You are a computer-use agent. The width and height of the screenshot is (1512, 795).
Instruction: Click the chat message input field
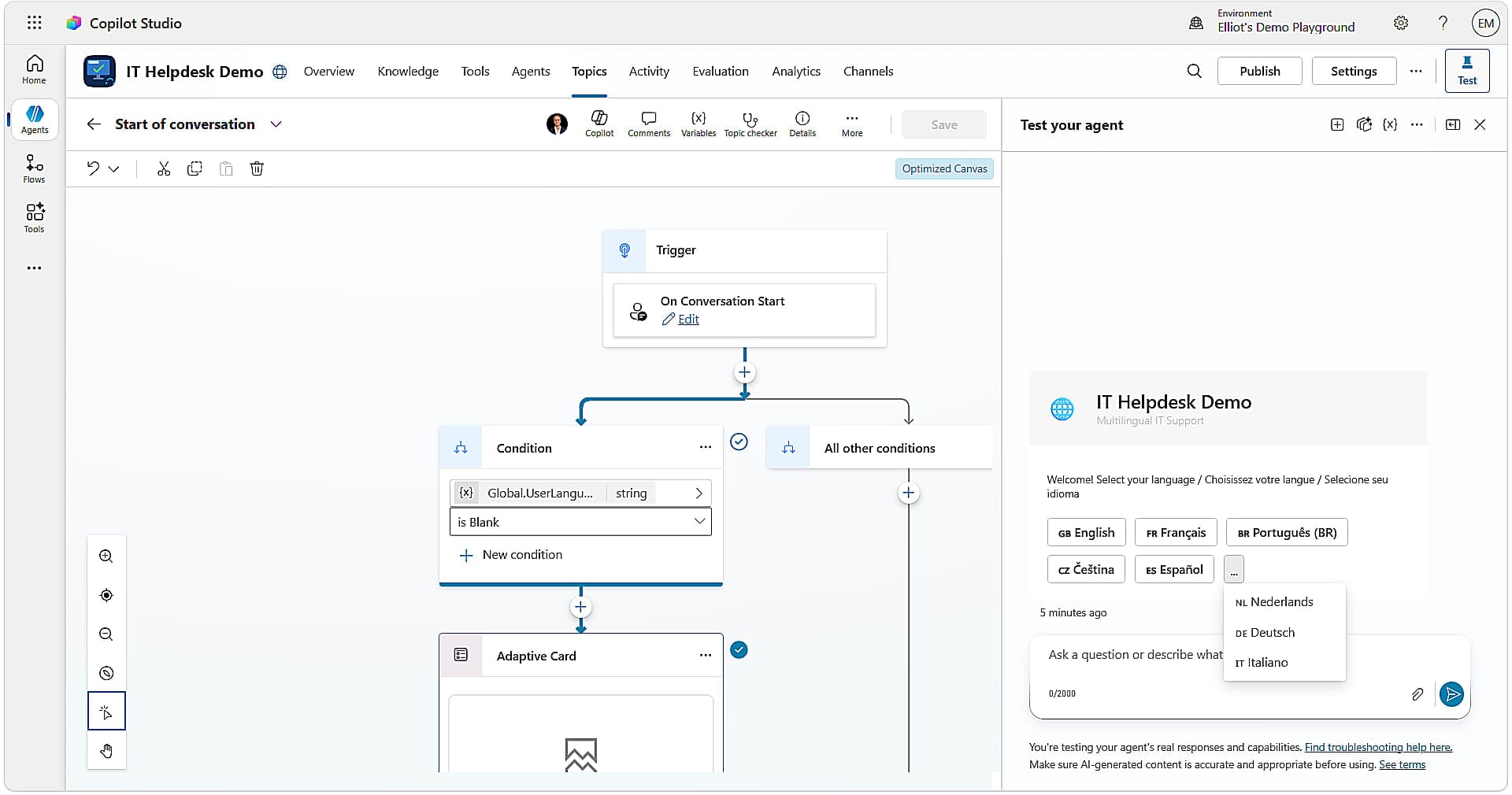pyautogui.click(x=1134, y=655)
